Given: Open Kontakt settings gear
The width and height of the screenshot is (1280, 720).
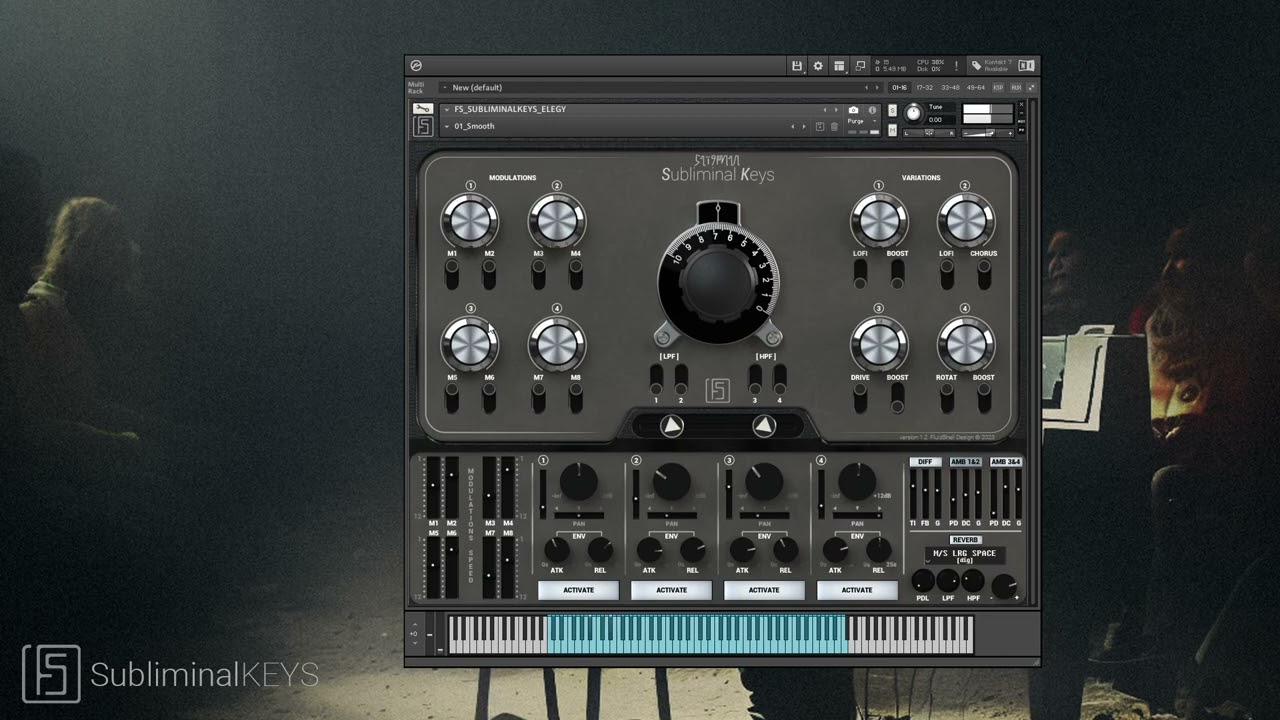Looking at the screenshot, I should 818,66.
